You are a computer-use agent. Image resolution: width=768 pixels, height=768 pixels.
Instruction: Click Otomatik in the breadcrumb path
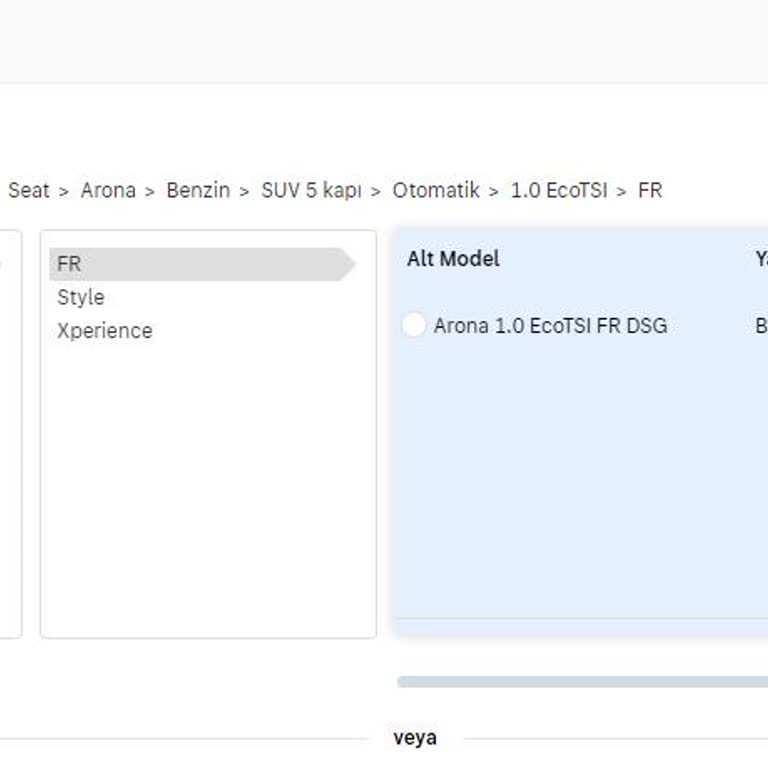436,190
